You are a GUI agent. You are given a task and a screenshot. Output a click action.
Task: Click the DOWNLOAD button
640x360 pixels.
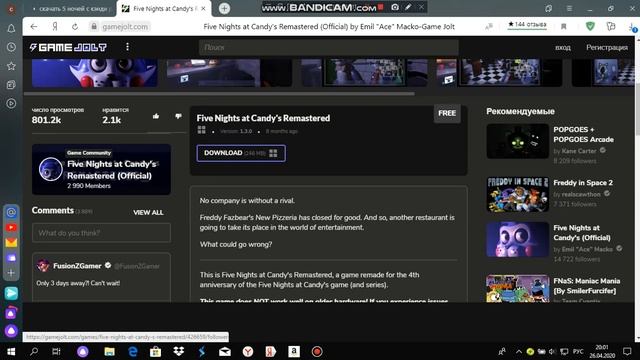click(241, 153)
